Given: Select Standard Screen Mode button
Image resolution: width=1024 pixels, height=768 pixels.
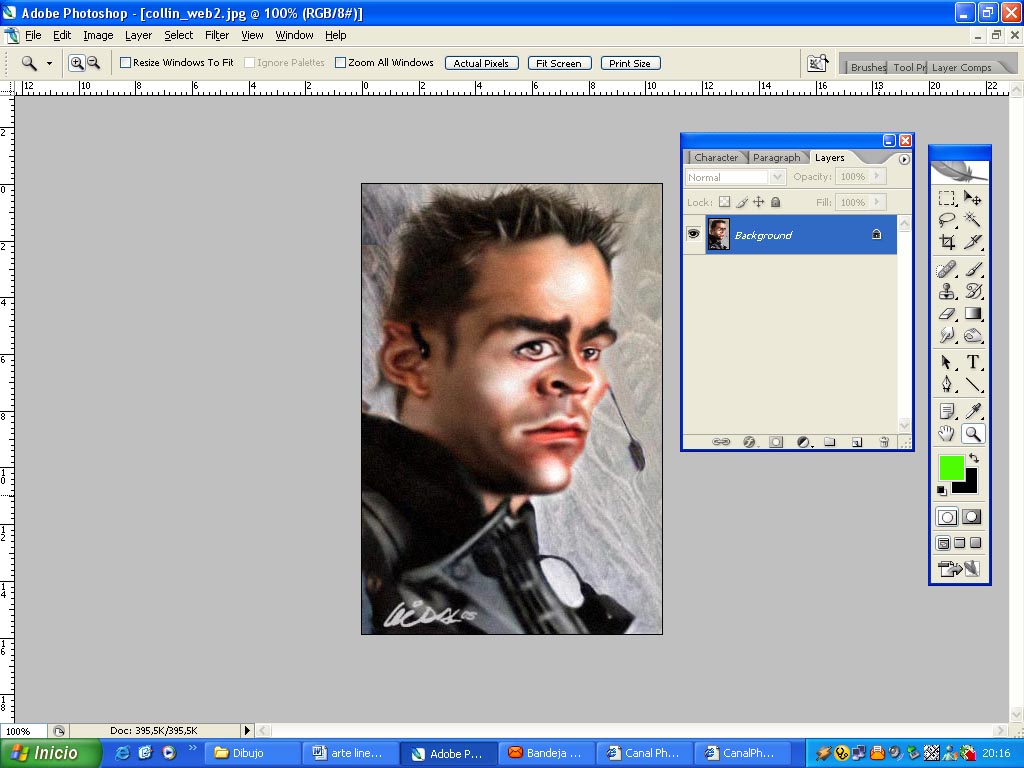Looking at the screenshot, I should (943, 543).
